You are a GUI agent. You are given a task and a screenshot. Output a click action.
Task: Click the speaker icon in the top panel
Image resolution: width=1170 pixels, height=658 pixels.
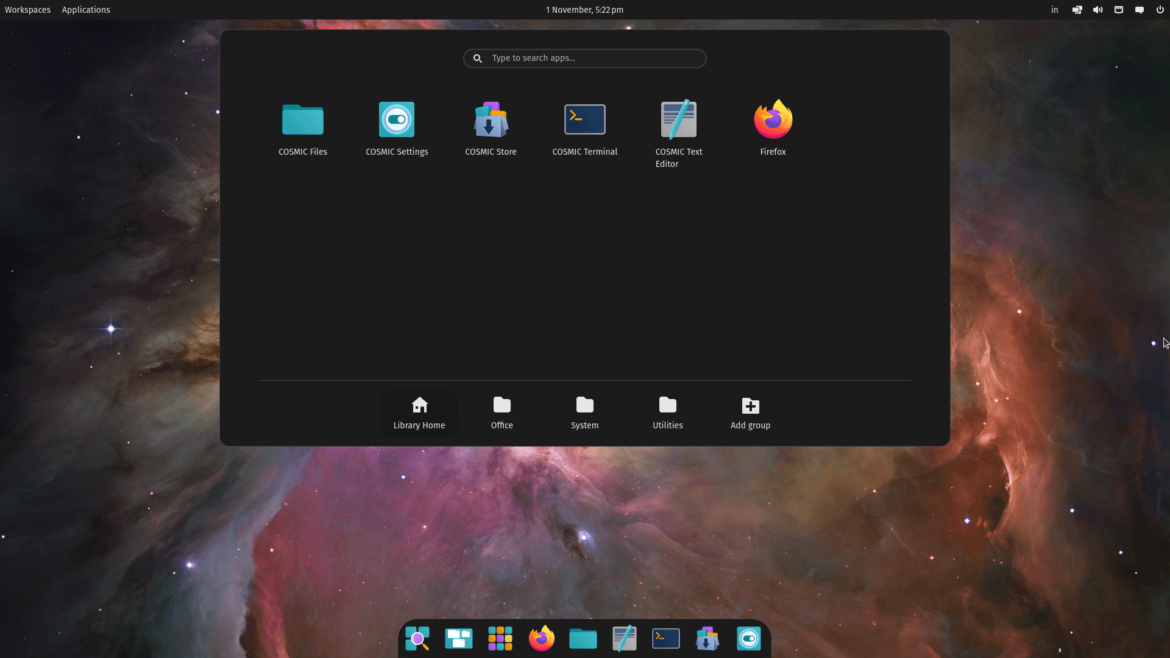[x=1097, y=9]
